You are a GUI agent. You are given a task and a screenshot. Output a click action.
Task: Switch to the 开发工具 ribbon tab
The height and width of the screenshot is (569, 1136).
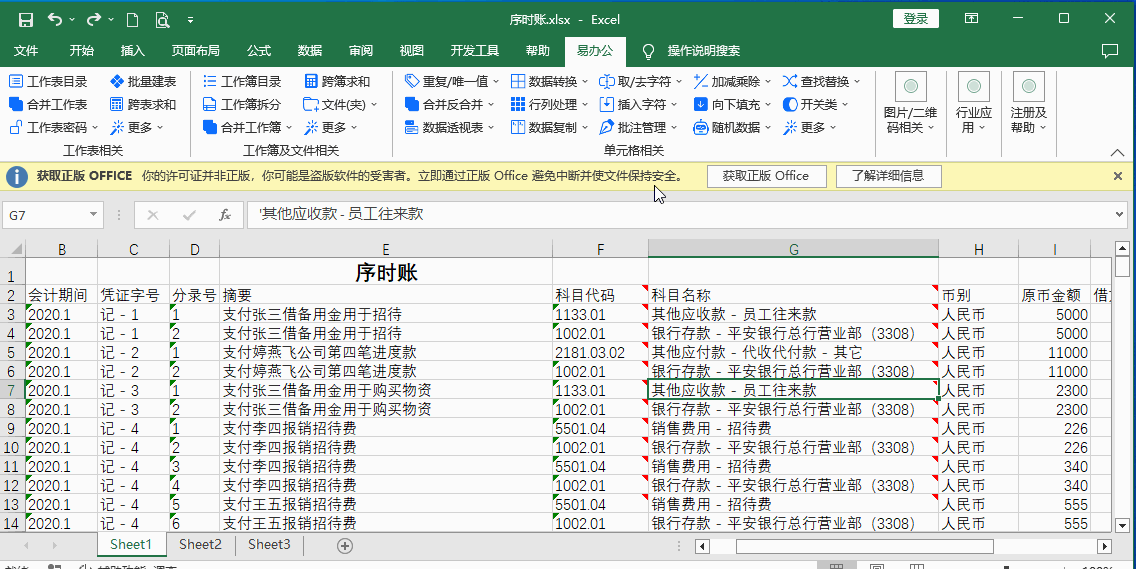pyautogui.click(x=475, y=51)
